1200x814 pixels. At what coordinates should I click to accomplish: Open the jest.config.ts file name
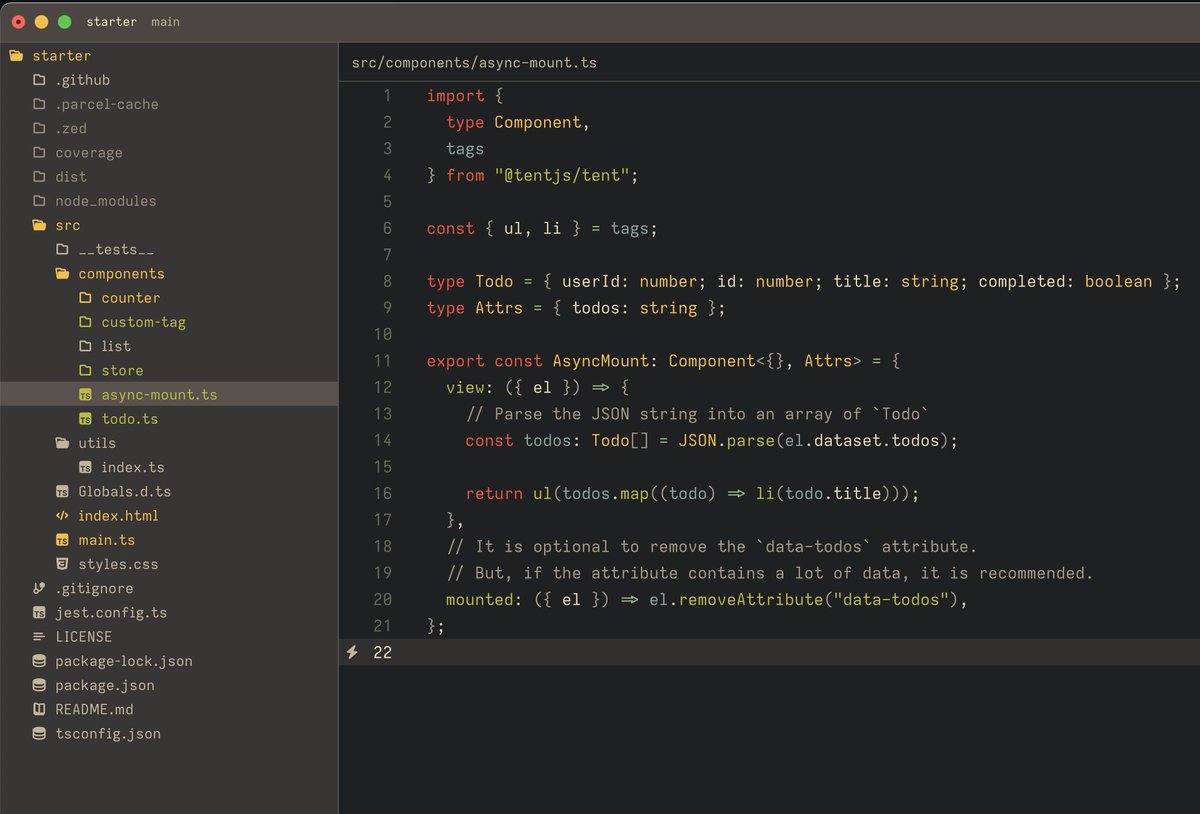(111, 612)
